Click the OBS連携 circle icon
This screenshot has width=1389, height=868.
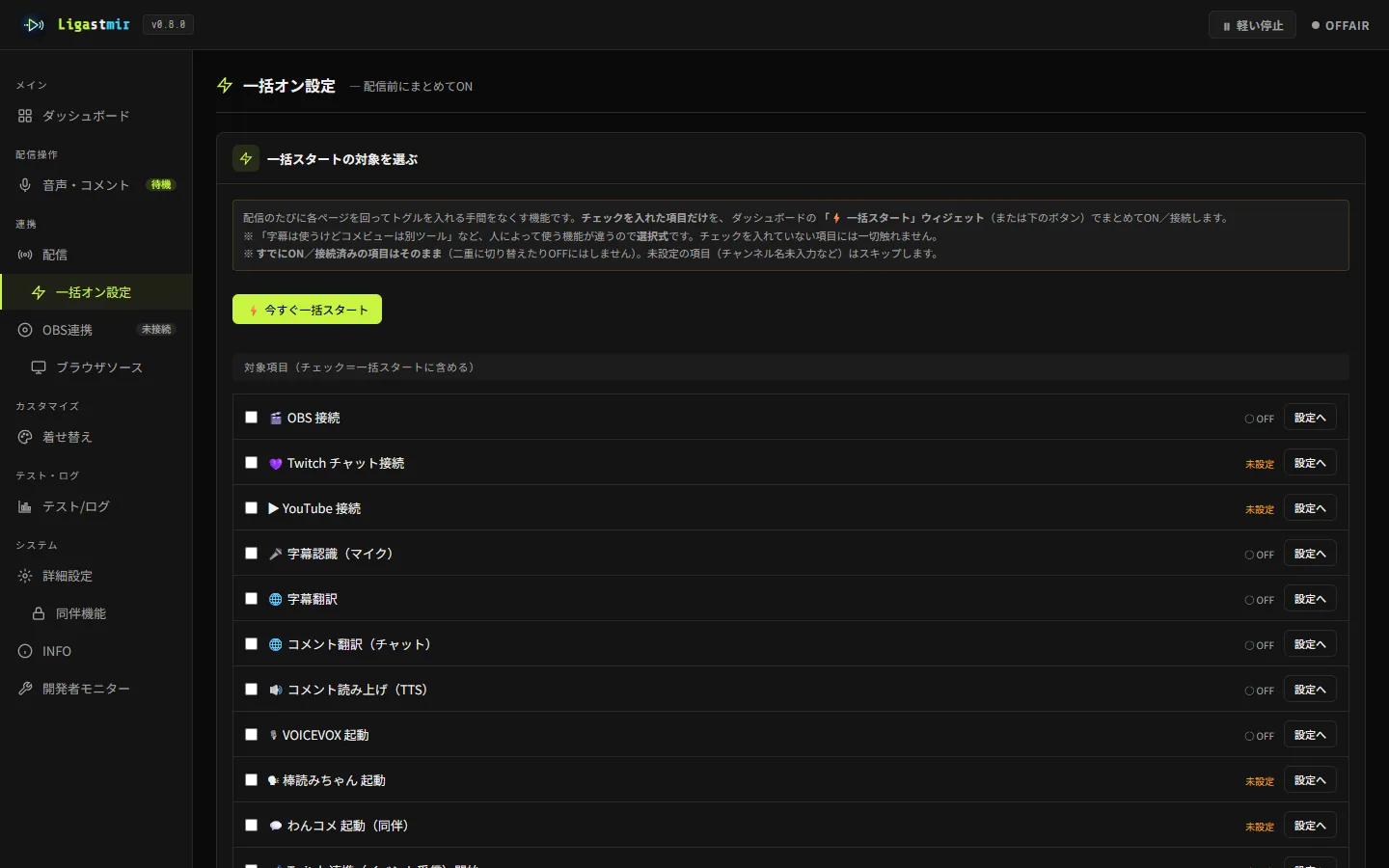click(x=25, y=330)
